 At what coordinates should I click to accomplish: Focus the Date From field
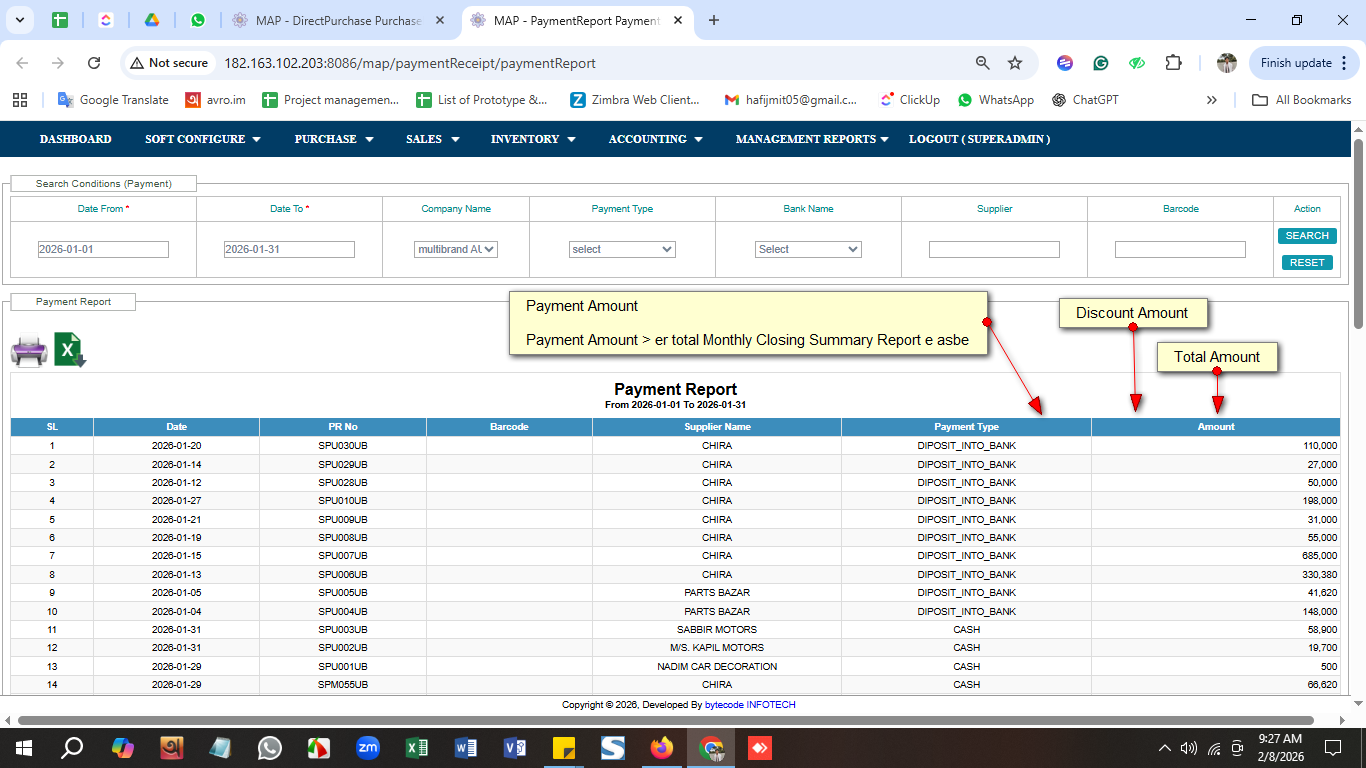[x=103, y=249]
